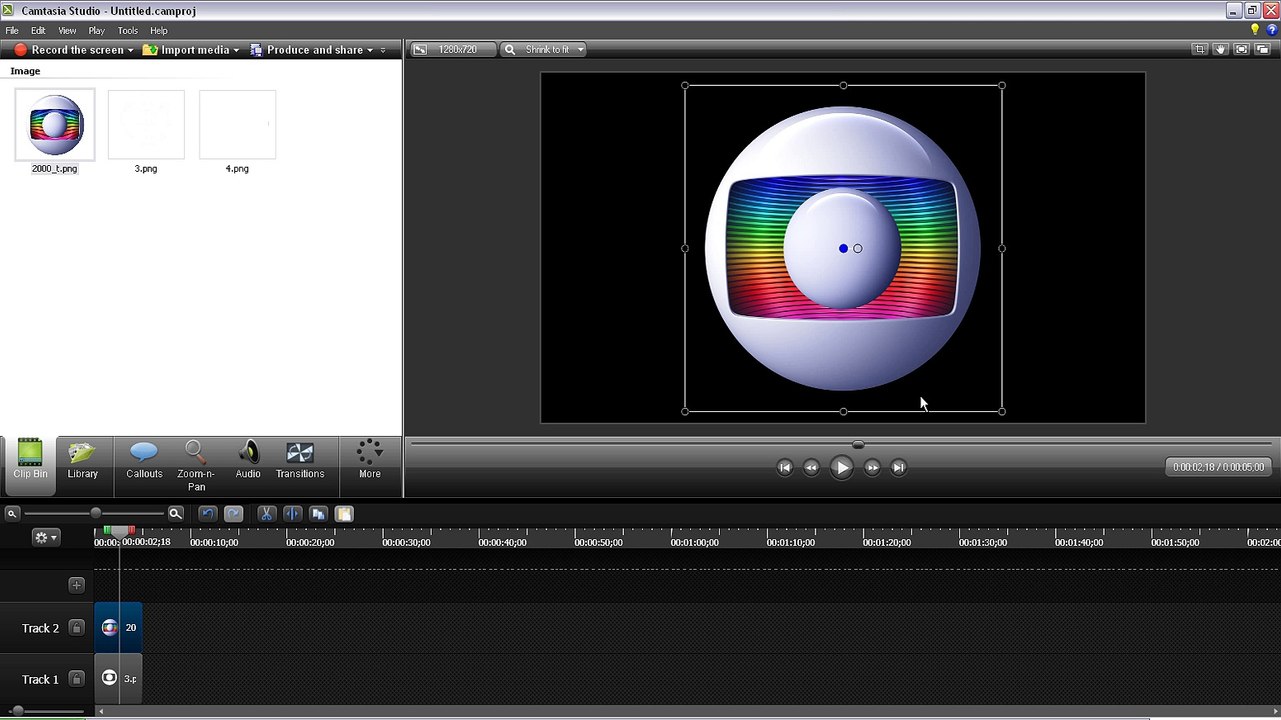The width and height of the screenshot is (1281, 720).
Task: Select the 3.png clip on Track 1
Action: point(118,678)
